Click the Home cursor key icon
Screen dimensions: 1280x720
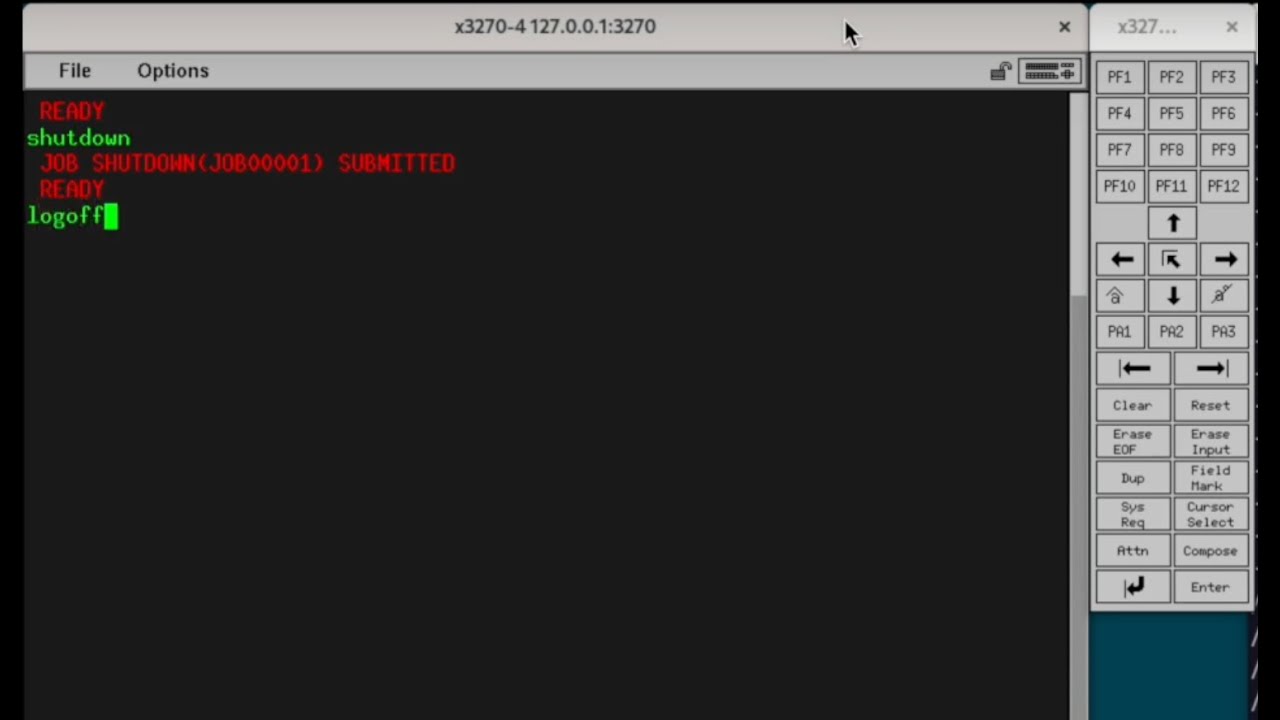1172,260
